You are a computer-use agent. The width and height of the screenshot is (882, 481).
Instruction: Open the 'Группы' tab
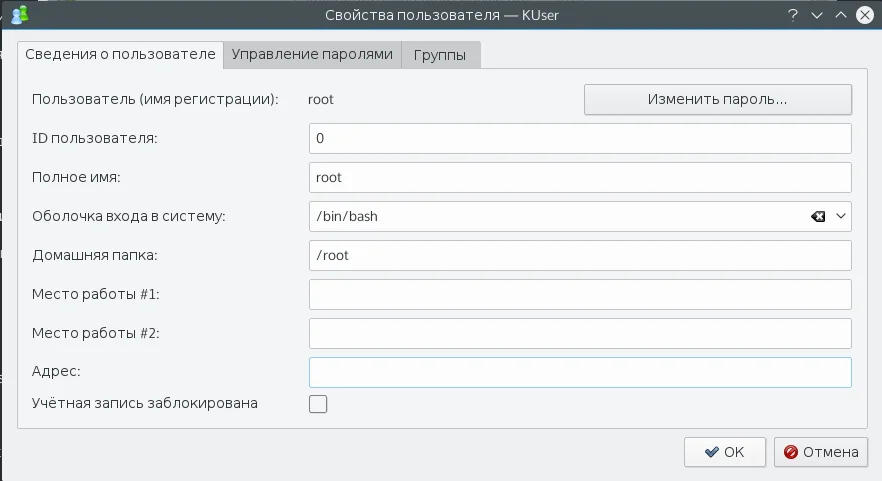pyautogui.click(x=440, y=55)
